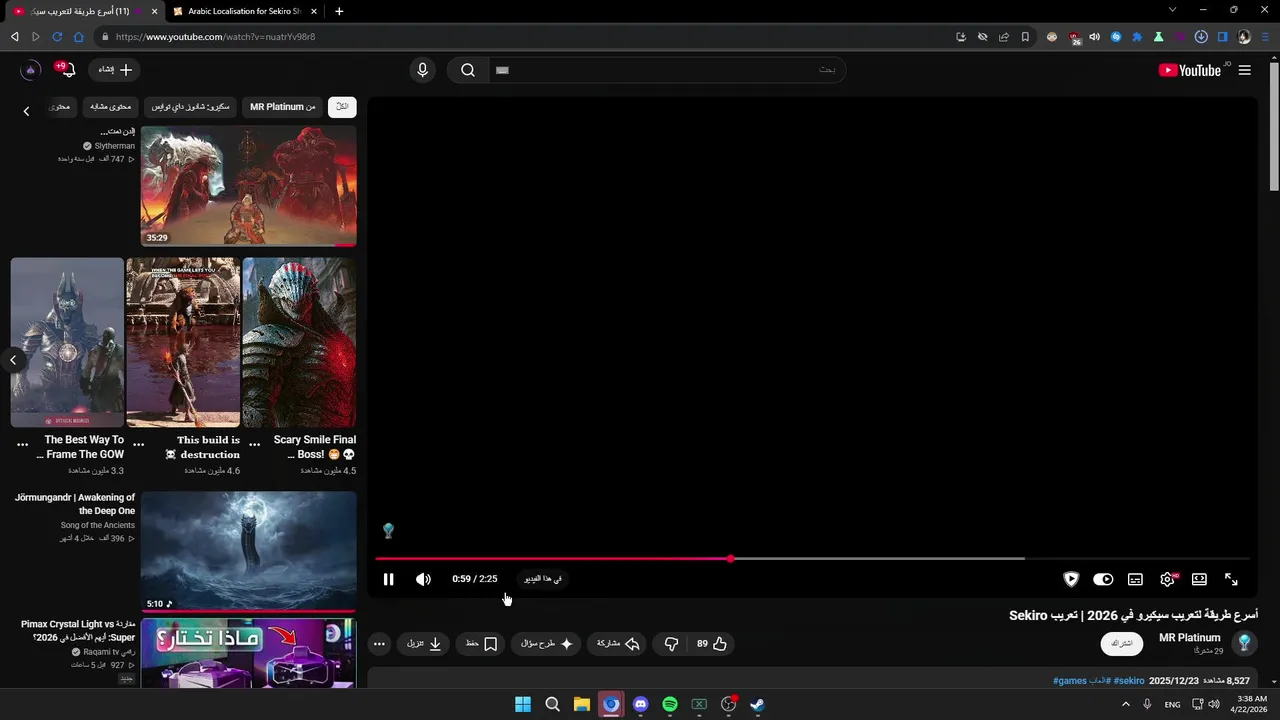Screen dimensions: 1280x720
Task: Select the 'سكيرو: شادوز داي توايس' chip
Action: tap(190, 107)
